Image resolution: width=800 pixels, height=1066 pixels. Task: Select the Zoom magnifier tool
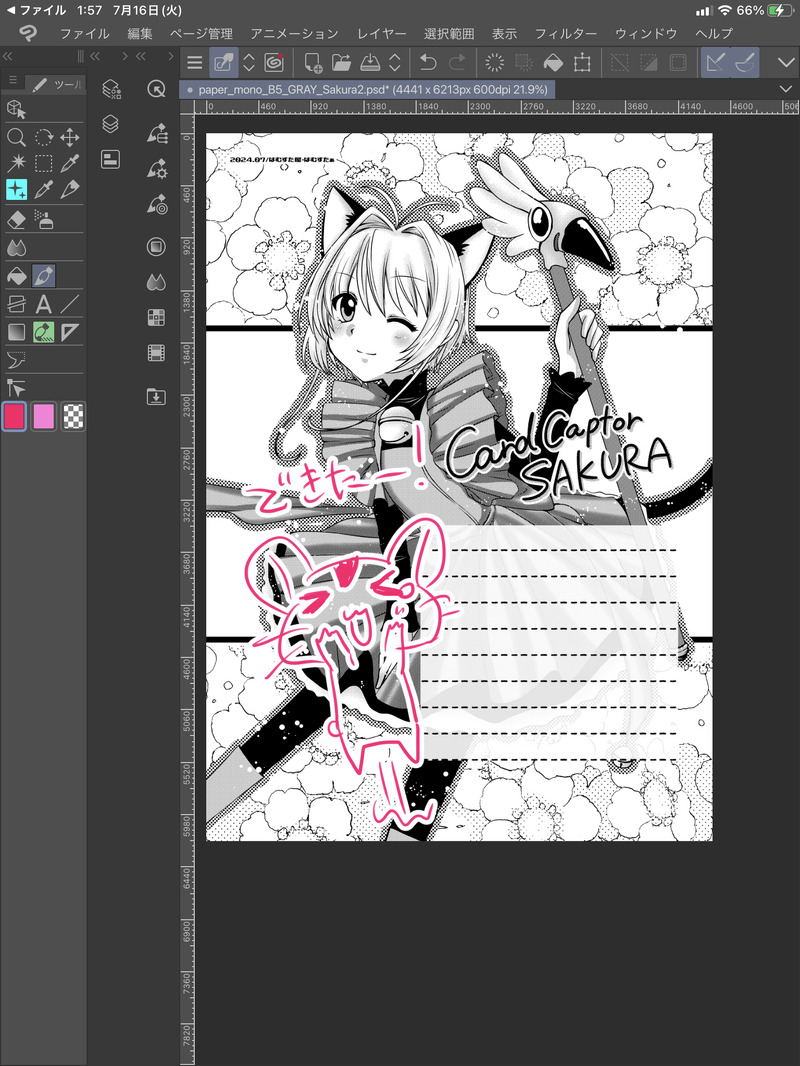pyautogui.click(x=16, y=137)
